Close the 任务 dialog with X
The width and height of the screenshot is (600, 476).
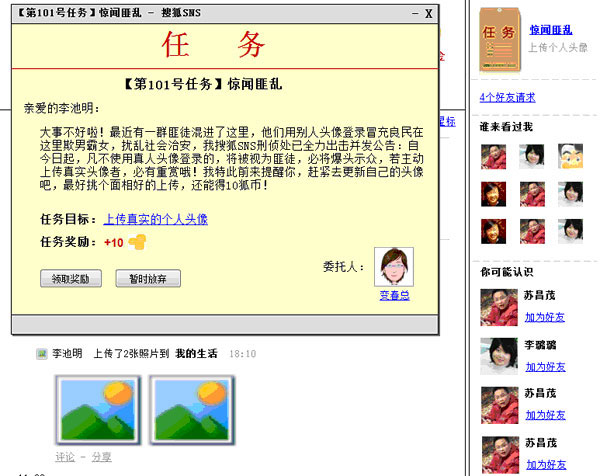click(x=429, y=14)
